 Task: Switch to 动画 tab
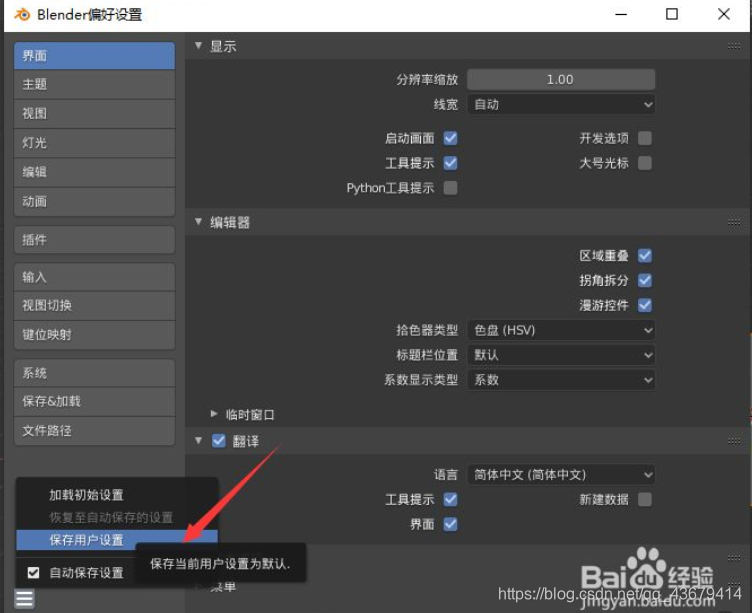(x=94, y=201)
